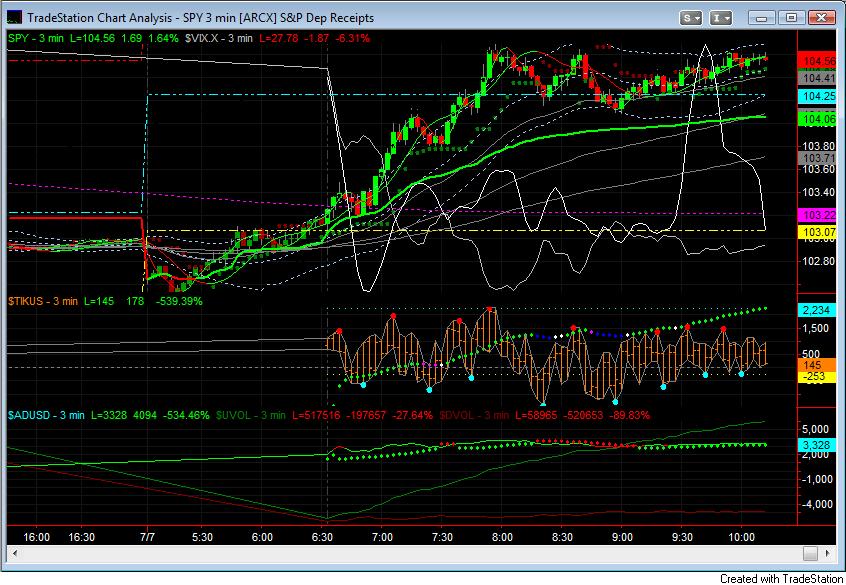Viewport: 846px width, 585px height.
Task: Click the 16:30 time axis label
Action: [81, 537]
